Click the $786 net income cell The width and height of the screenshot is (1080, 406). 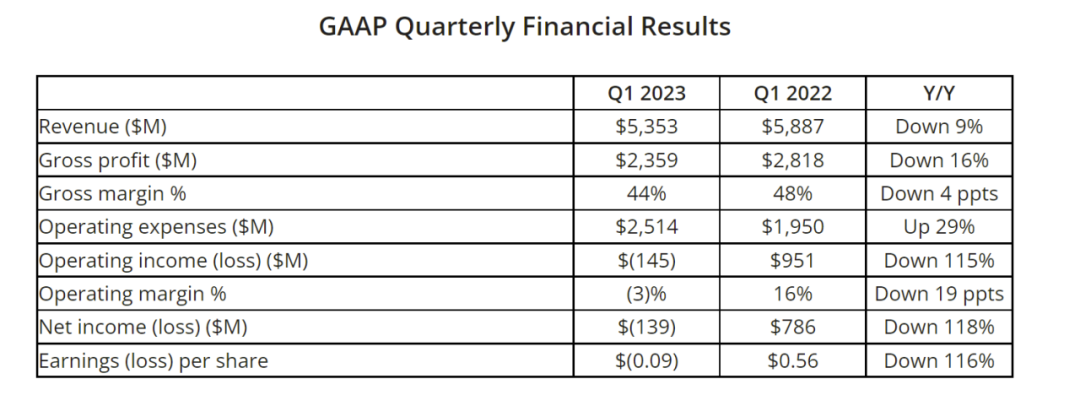[x=793, y=327]
